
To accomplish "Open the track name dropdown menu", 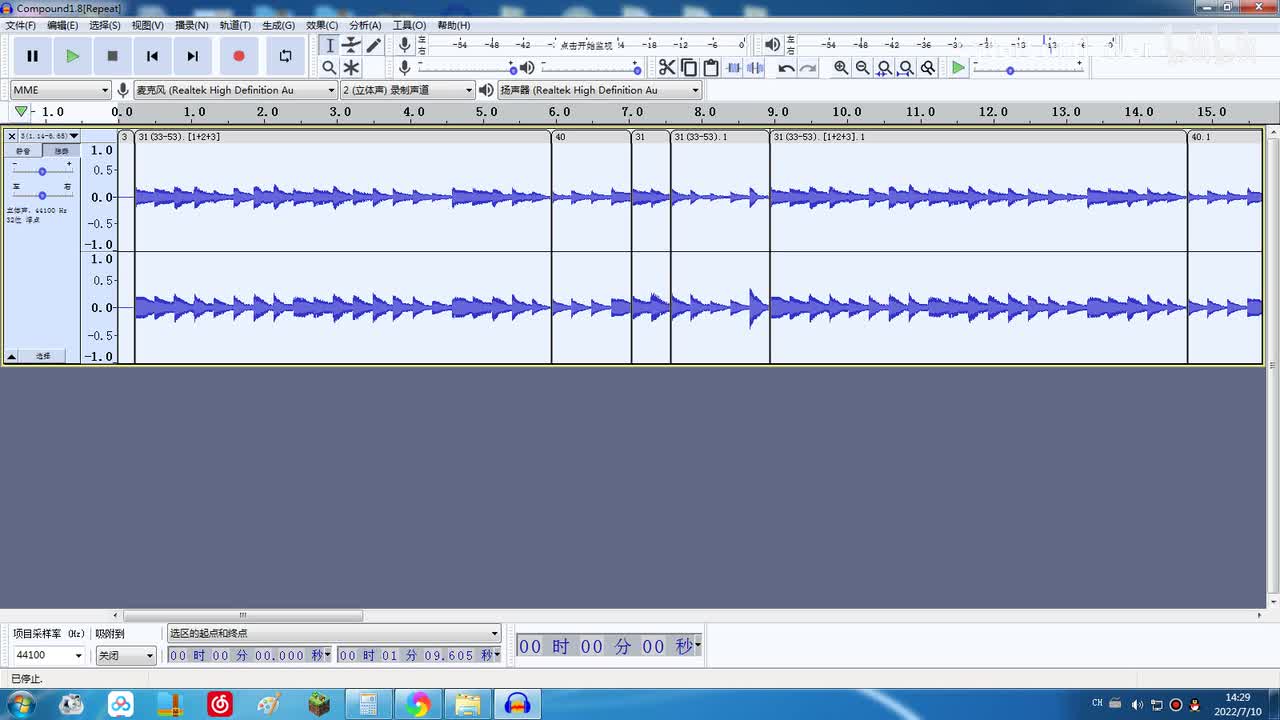I will [x=49, y=136].
